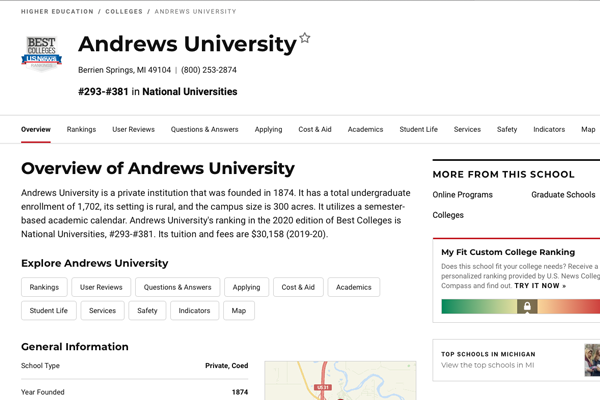This screenshot has width=600, height=400.
Task: Open the Online Programs link
Action: [462, 195]
